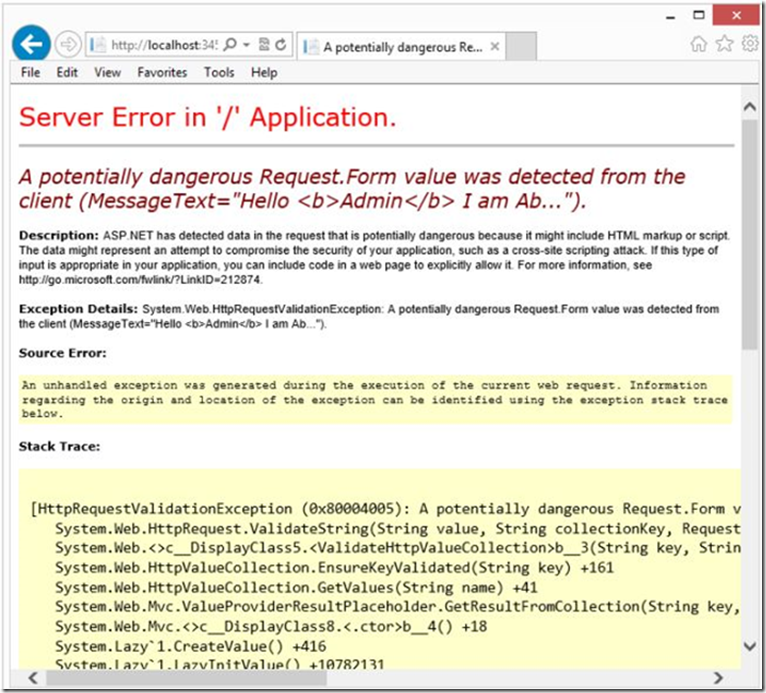Open the Tools gear icon
Screen dimensions: 766x693
pos(750,44)
